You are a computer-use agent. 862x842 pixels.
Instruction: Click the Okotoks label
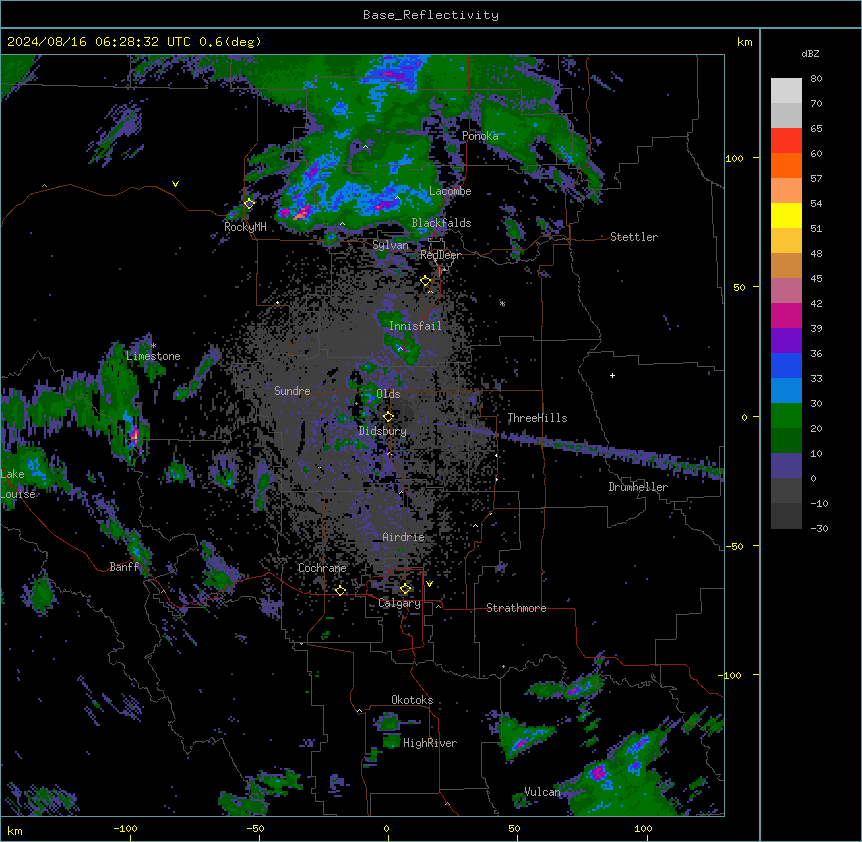[x=412, y=700]
